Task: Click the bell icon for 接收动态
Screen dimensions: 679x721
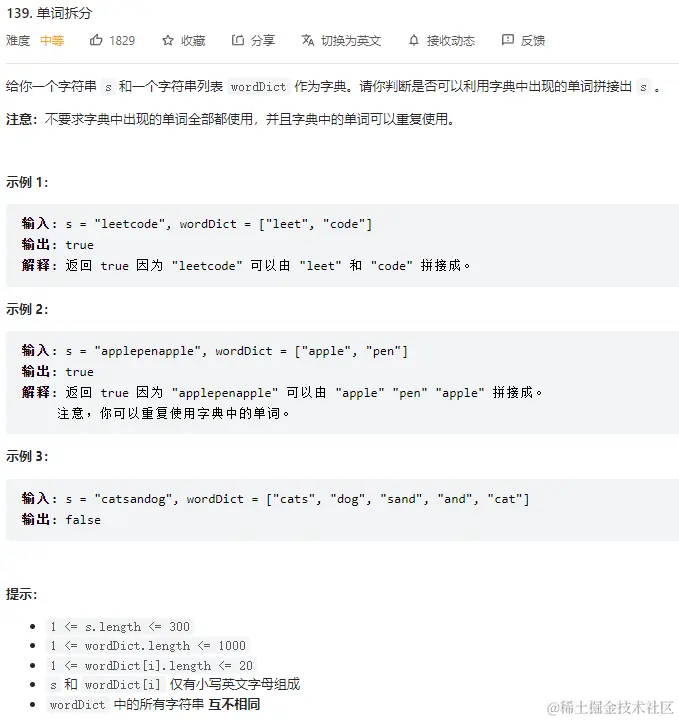Action: 414,40
